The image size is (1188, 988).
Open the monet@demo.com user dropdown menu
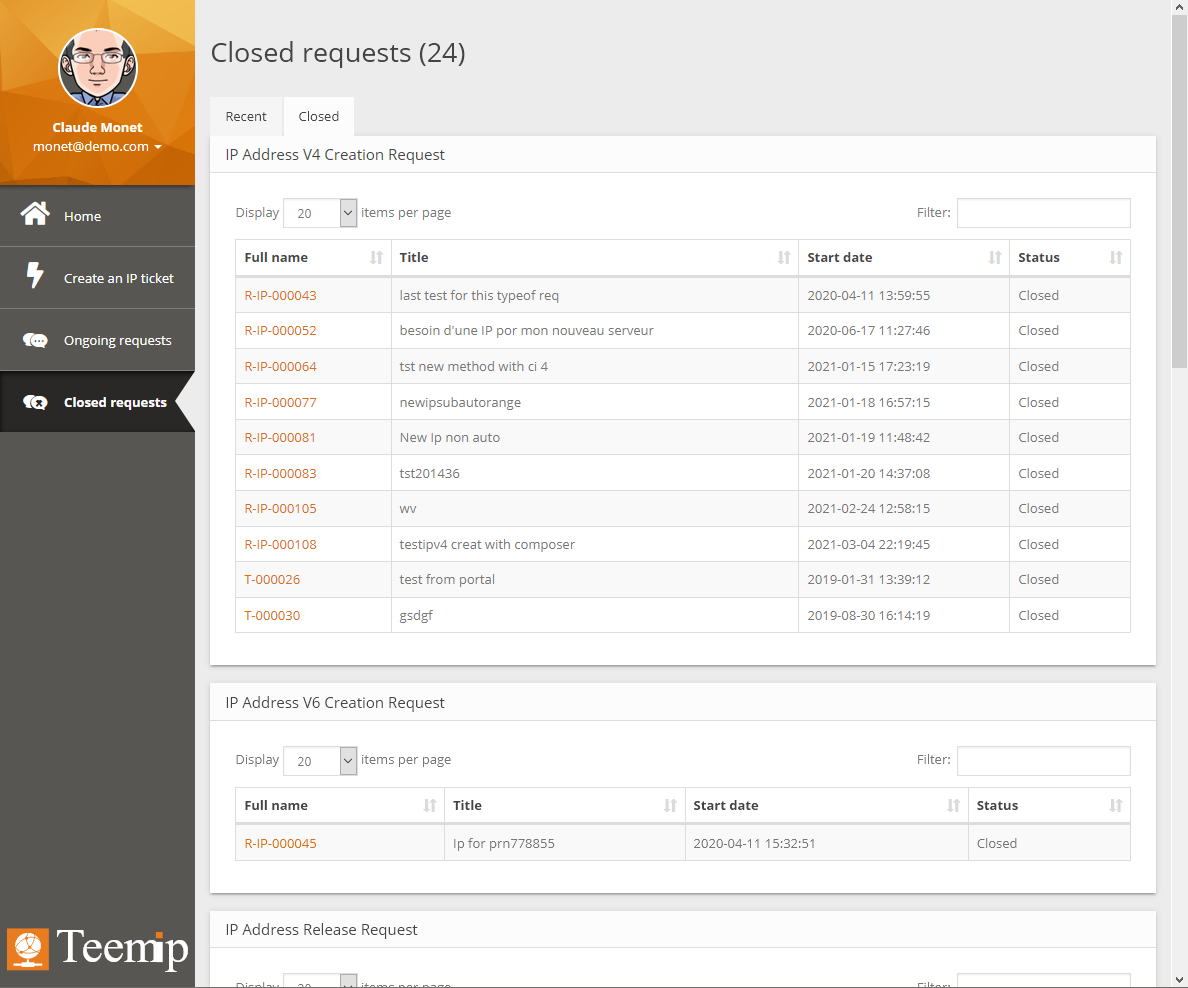coord(97,147)
